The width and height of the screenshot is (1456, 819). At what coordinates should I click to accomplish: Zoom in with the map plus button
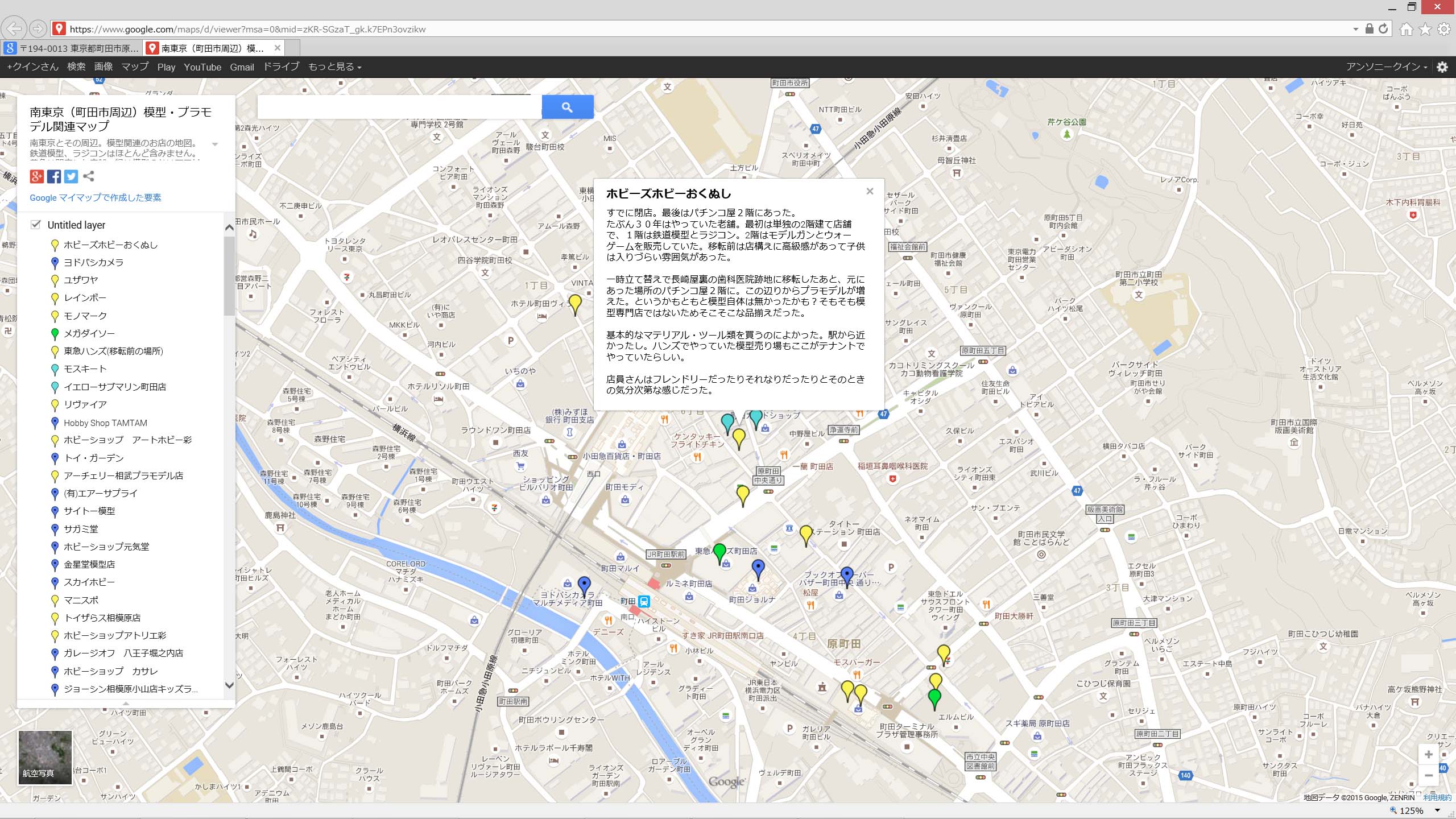pos(1428,755)
